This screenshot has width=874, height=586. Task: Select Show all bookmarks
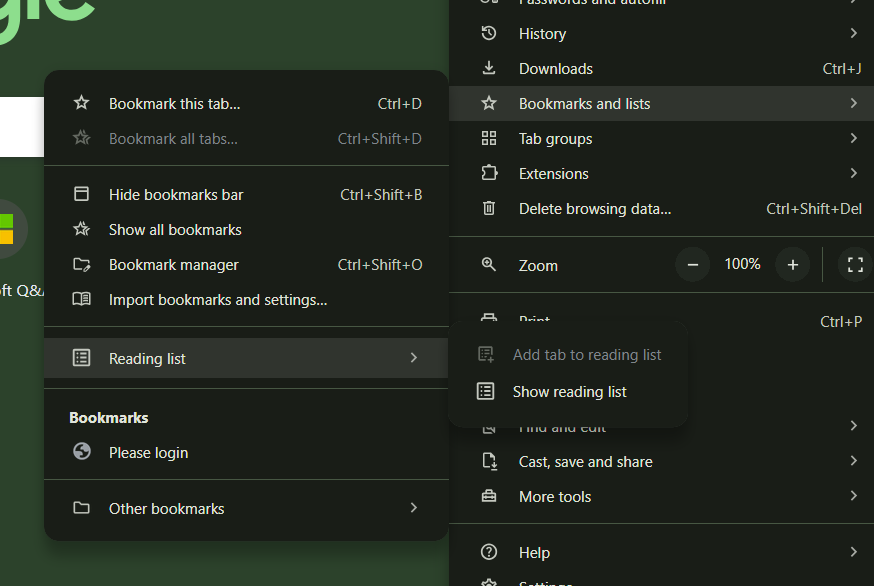[x=246, y=230]
